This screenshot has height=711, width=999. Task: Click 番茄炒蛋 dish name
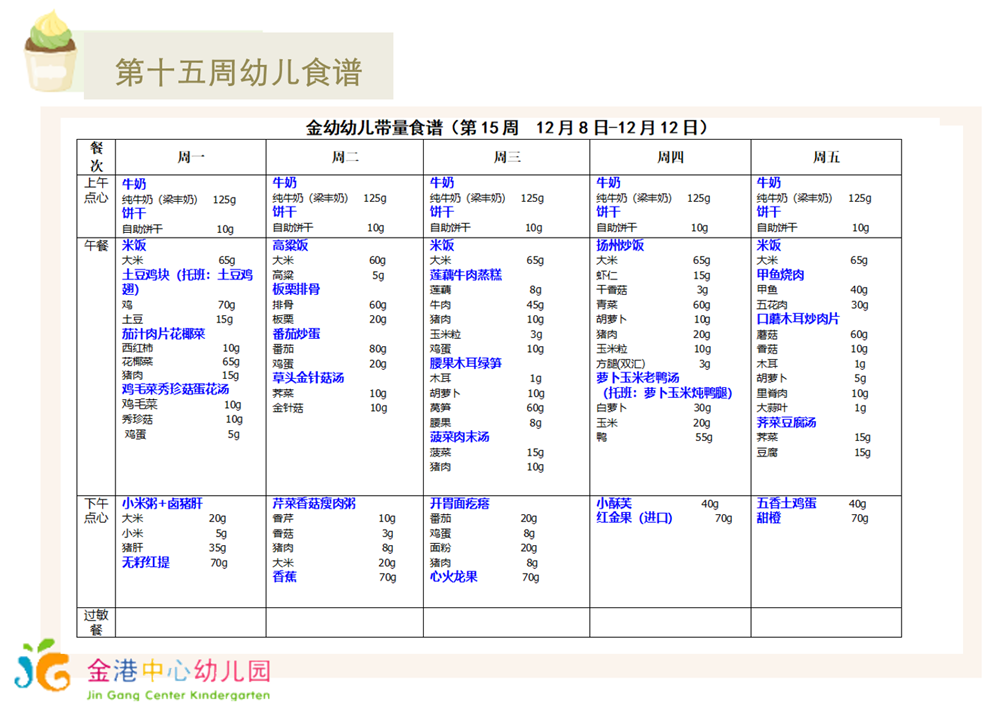click(296, 334)
